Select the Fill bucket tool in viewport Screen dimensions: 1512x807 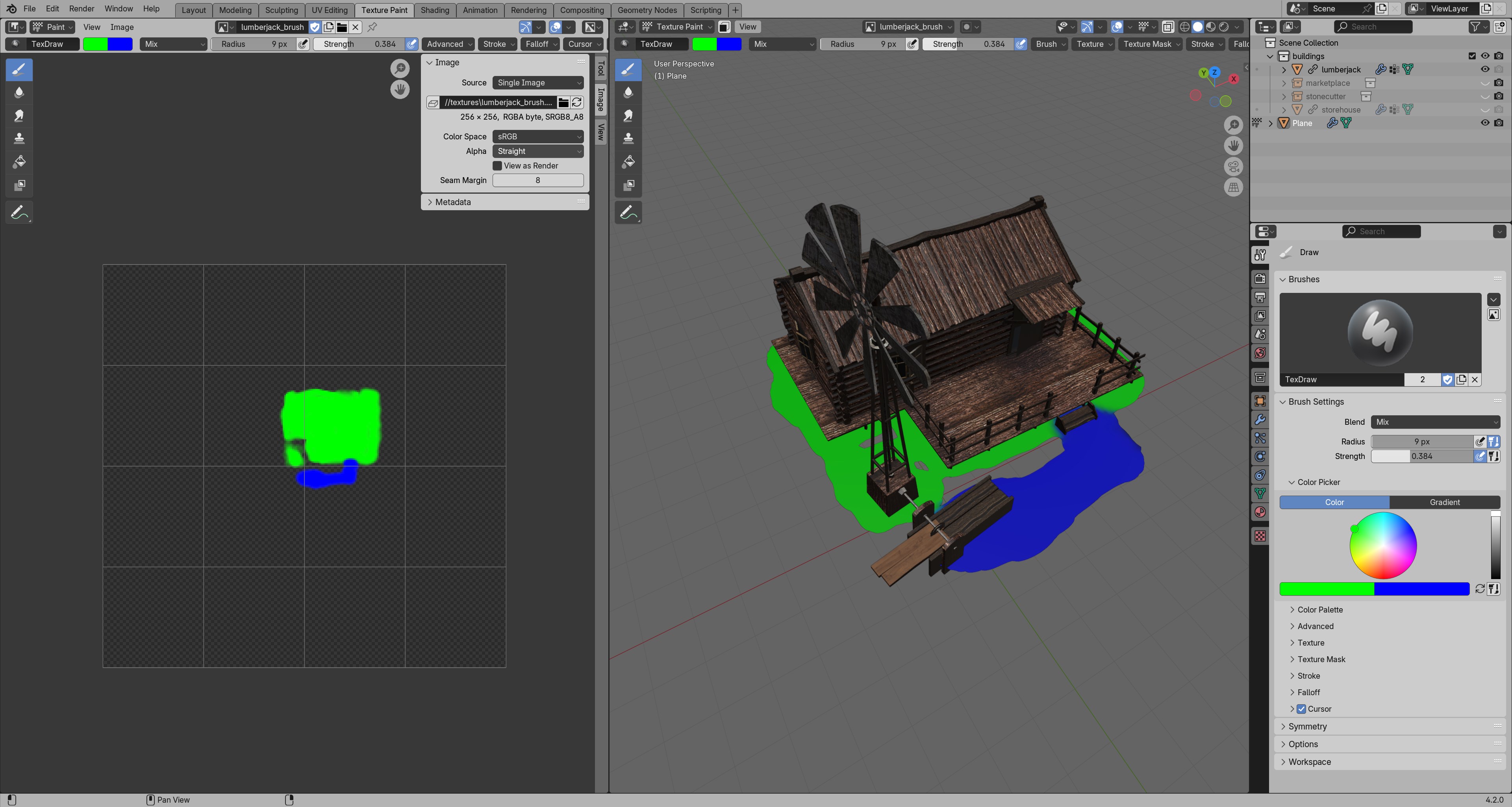[x=628, y=161]
